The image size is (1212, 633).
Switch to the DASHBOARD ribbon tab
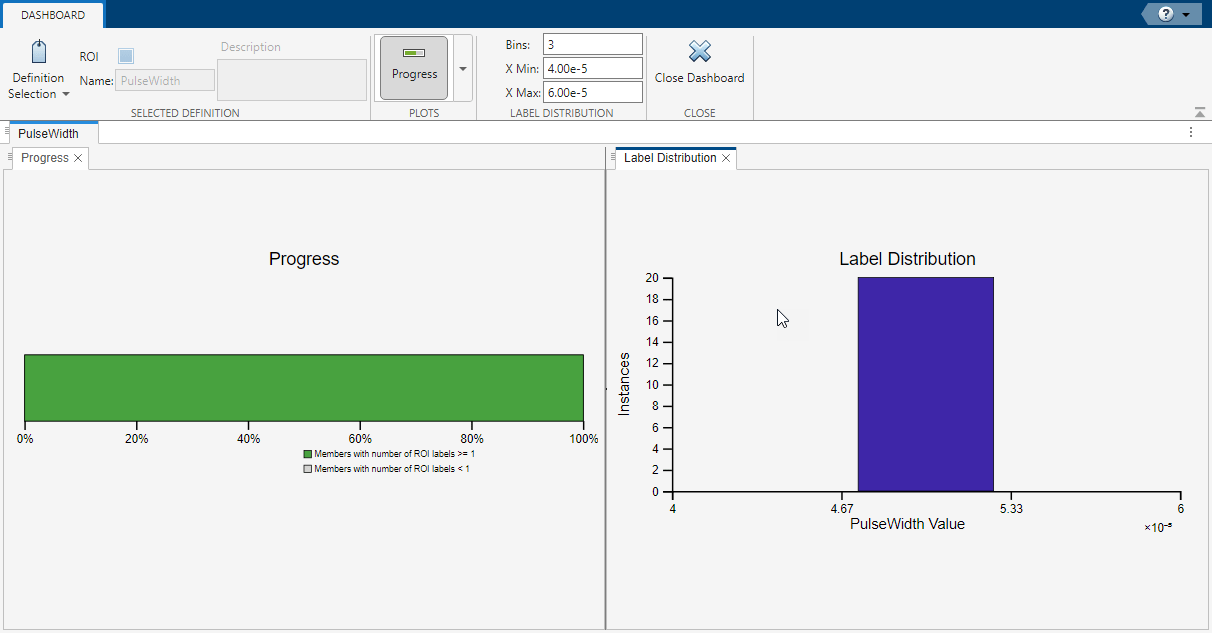[x=53, y=14]
